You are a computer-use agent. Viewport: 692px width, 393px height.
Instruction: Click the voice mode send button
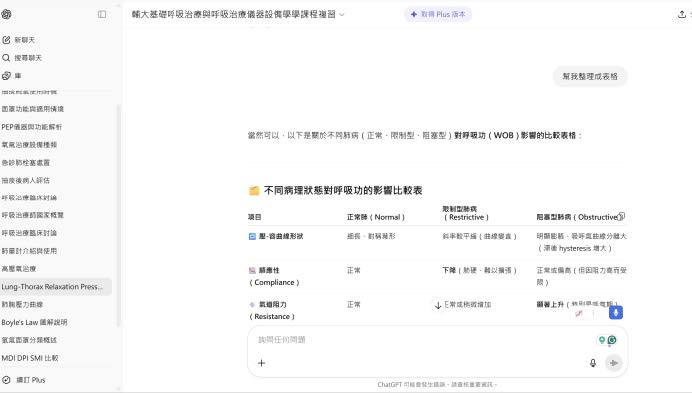point(613,363)
